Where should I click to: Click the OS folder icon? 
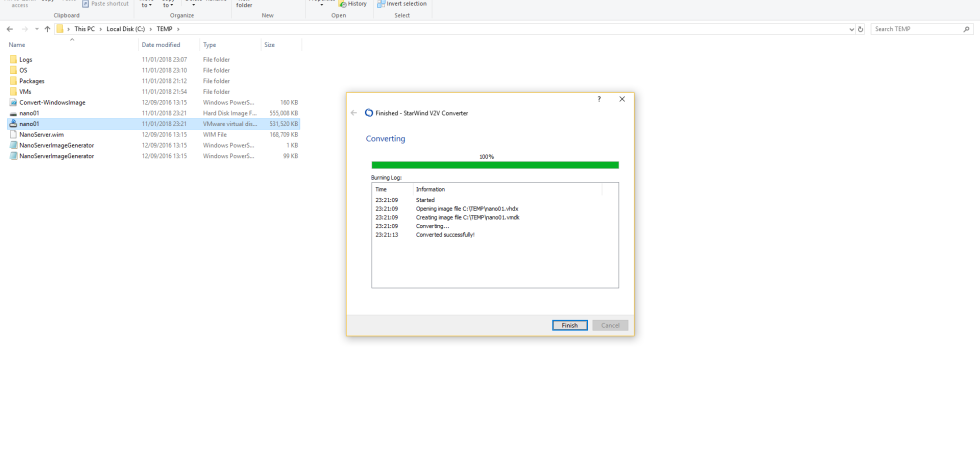tap(13, 70)
